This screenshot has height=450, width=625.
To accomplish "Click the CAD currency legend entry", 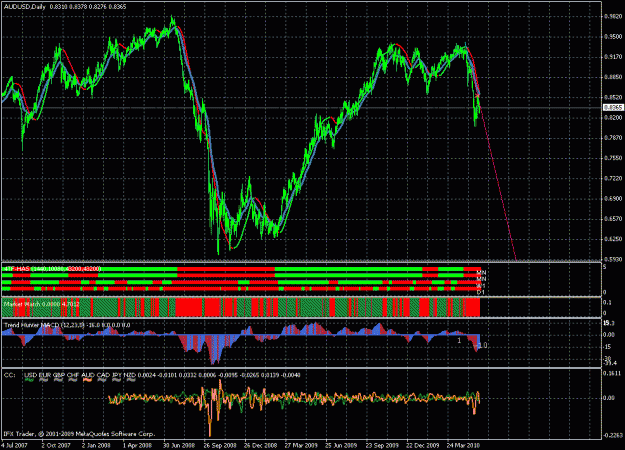I will point(103,375).
